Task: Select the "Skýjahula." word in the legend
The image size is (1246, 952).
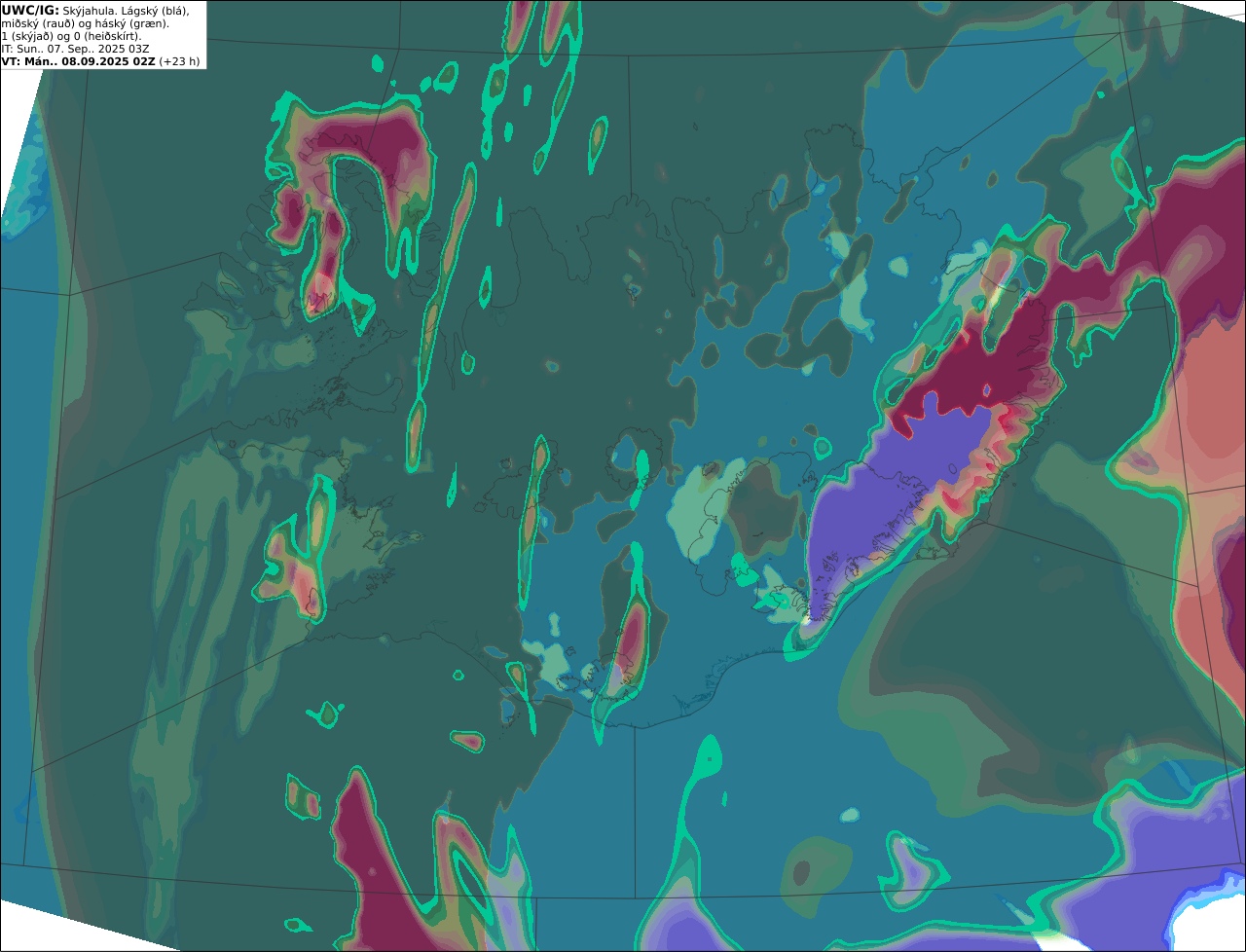Action: [x=90, y=10]
